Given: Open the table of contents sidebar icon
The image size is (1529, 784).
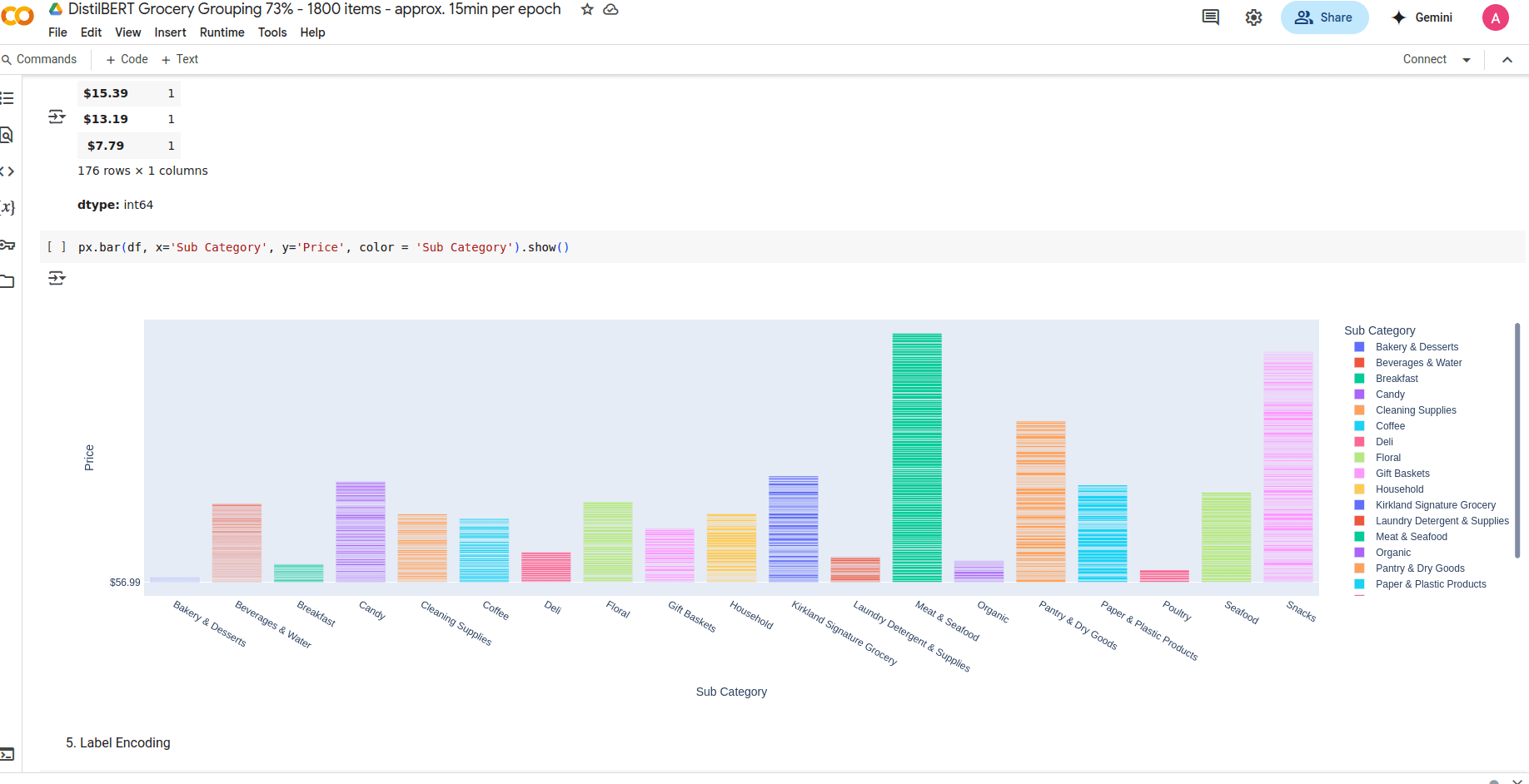Looking at the screenshot, I should tap(7, 98).
